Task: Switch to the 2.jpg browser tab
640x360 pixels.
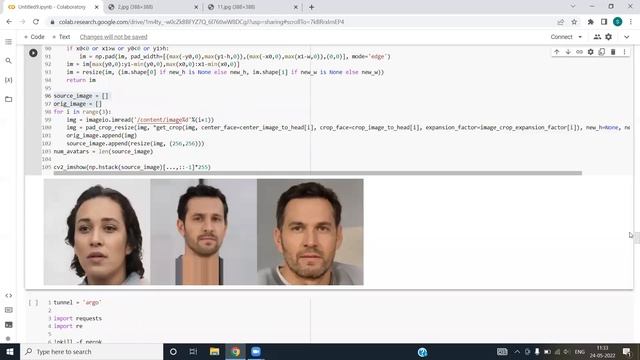Action: 152,7
